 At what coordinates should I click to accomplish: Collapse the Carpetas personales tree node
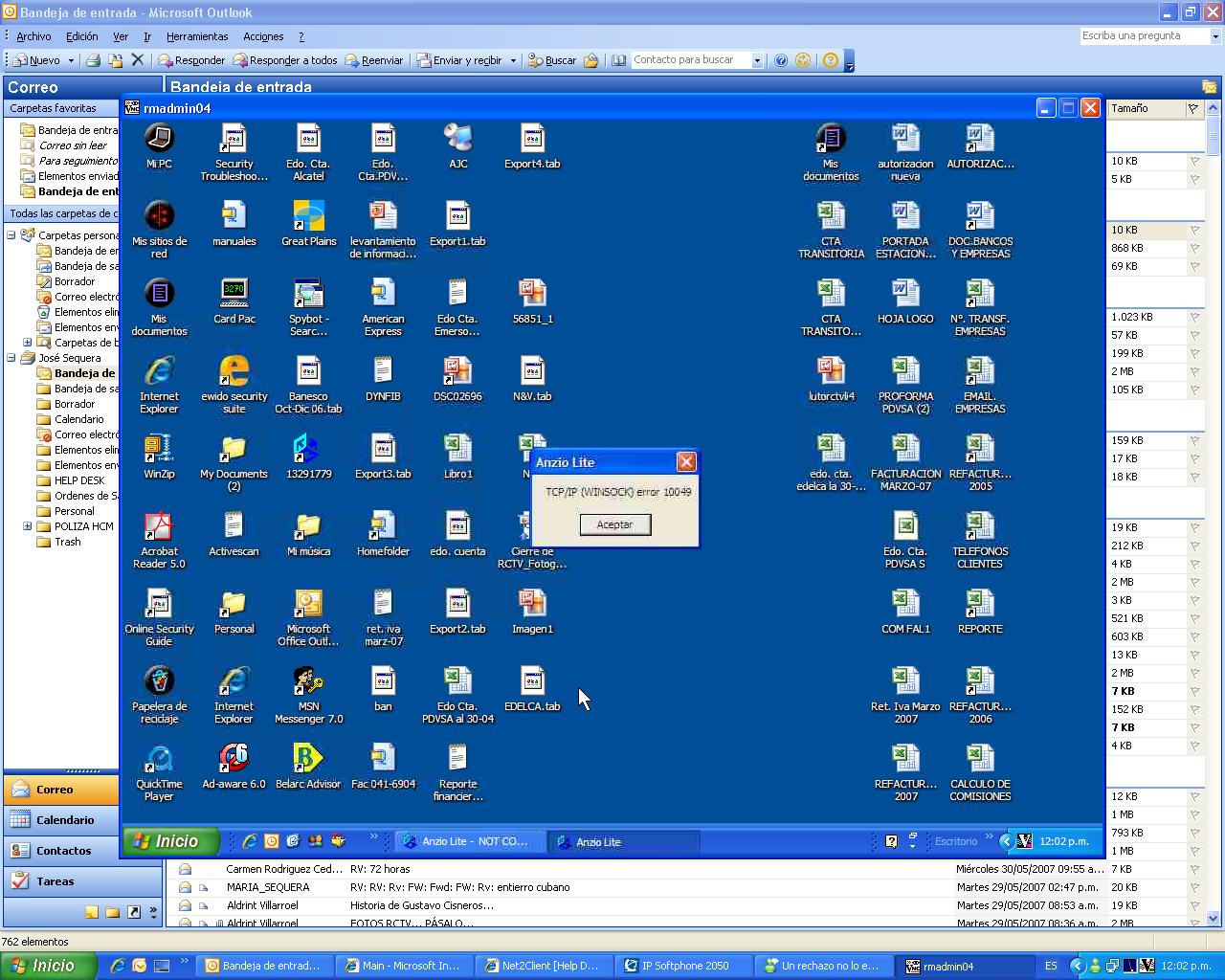(x=11, y=234)
